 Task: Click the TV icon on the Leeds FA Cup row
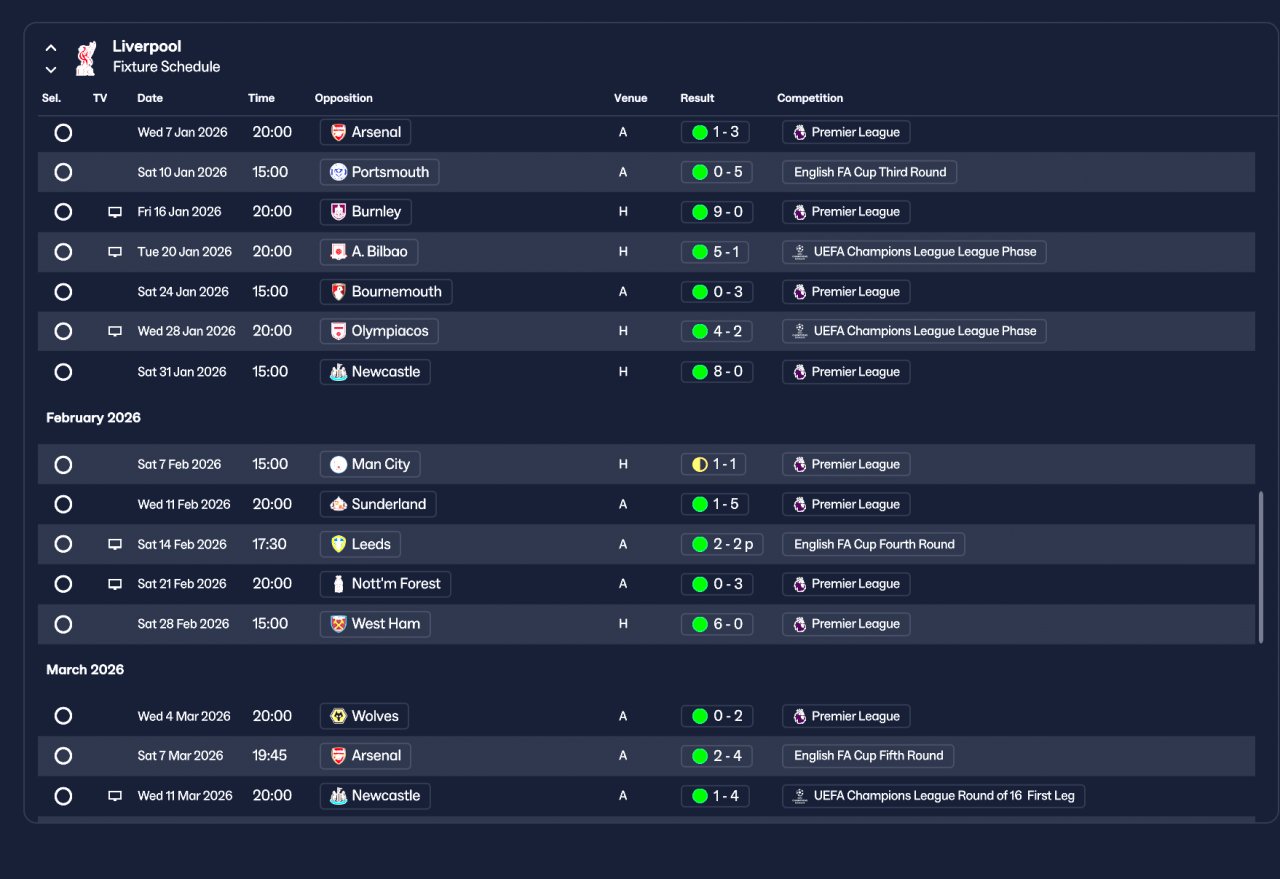coord(115,544)
